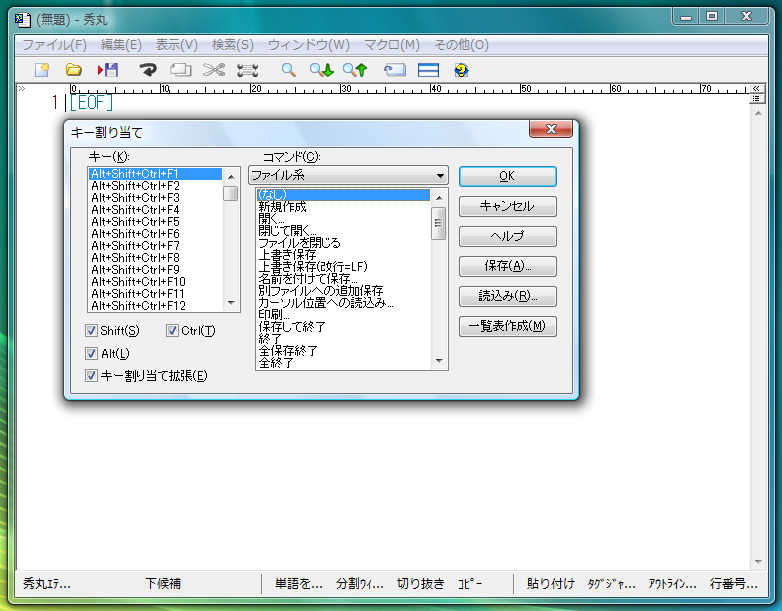Open the ファイル(F) menu
The width and height of the screenshot is (782, 611).
[54, 45]
